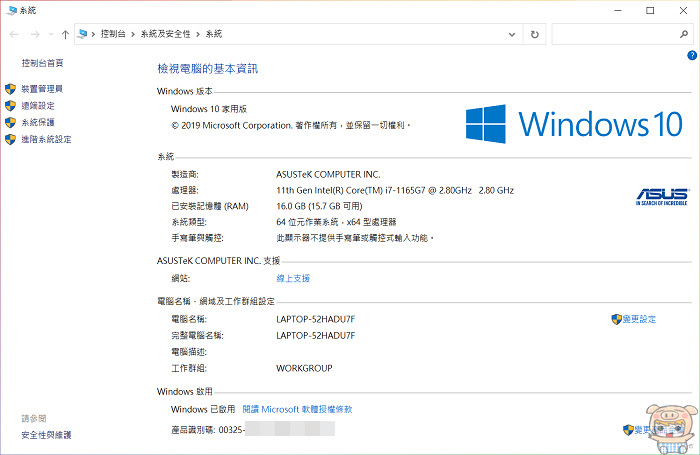Open the address bar history dropdown
The width and height of the screenshot is (700, 455).
(512, 34)
